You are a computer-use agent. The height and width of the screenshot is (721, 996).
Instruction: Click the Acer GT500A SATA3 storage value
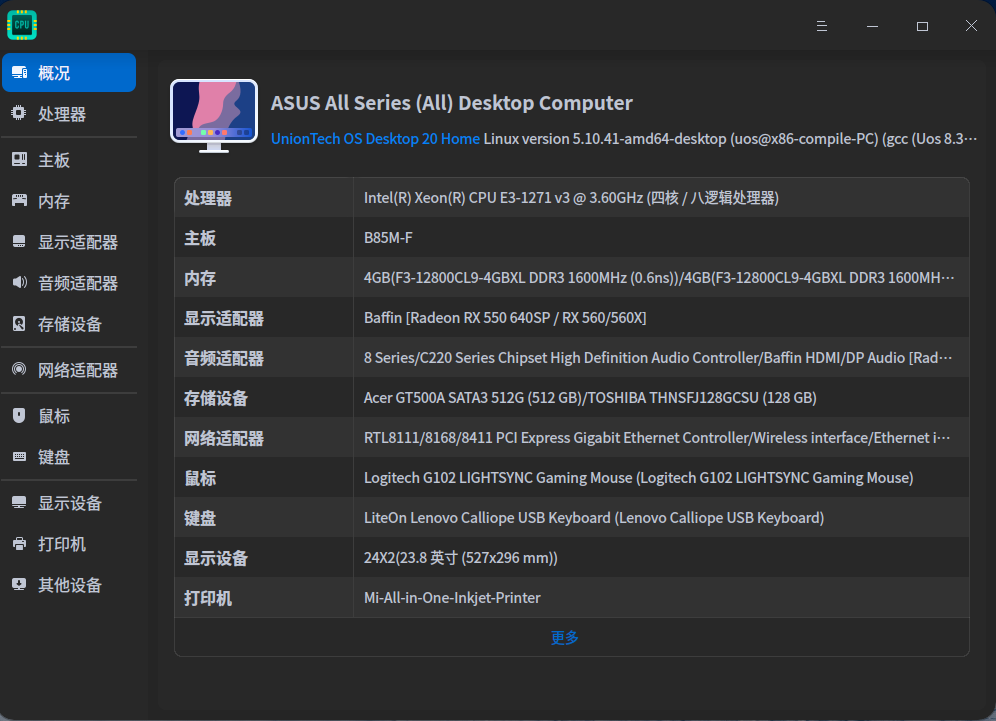(590, 398)
